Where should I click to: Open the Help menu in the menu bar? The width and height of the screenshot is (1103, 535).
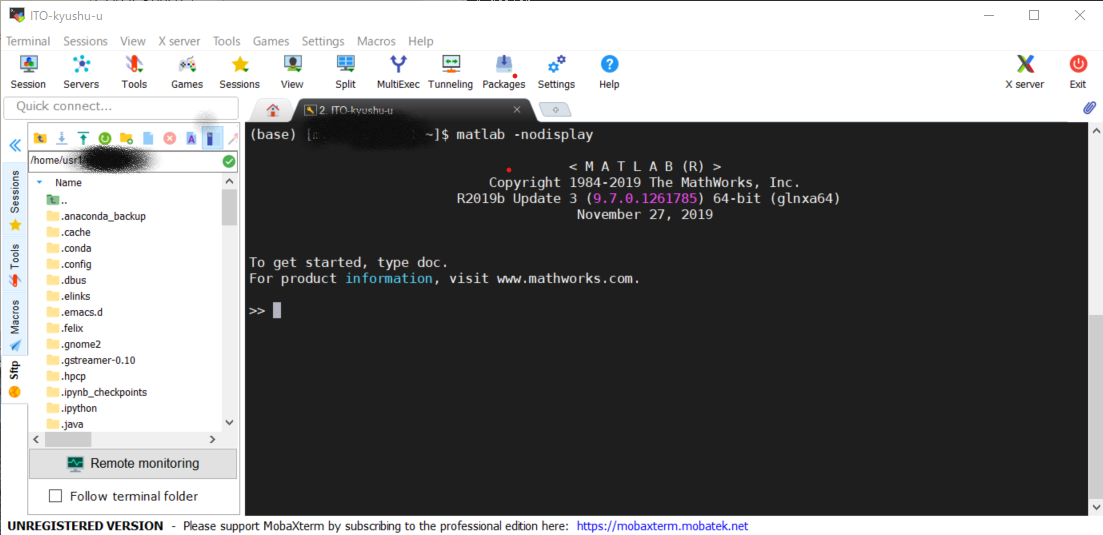pos(421,41)
